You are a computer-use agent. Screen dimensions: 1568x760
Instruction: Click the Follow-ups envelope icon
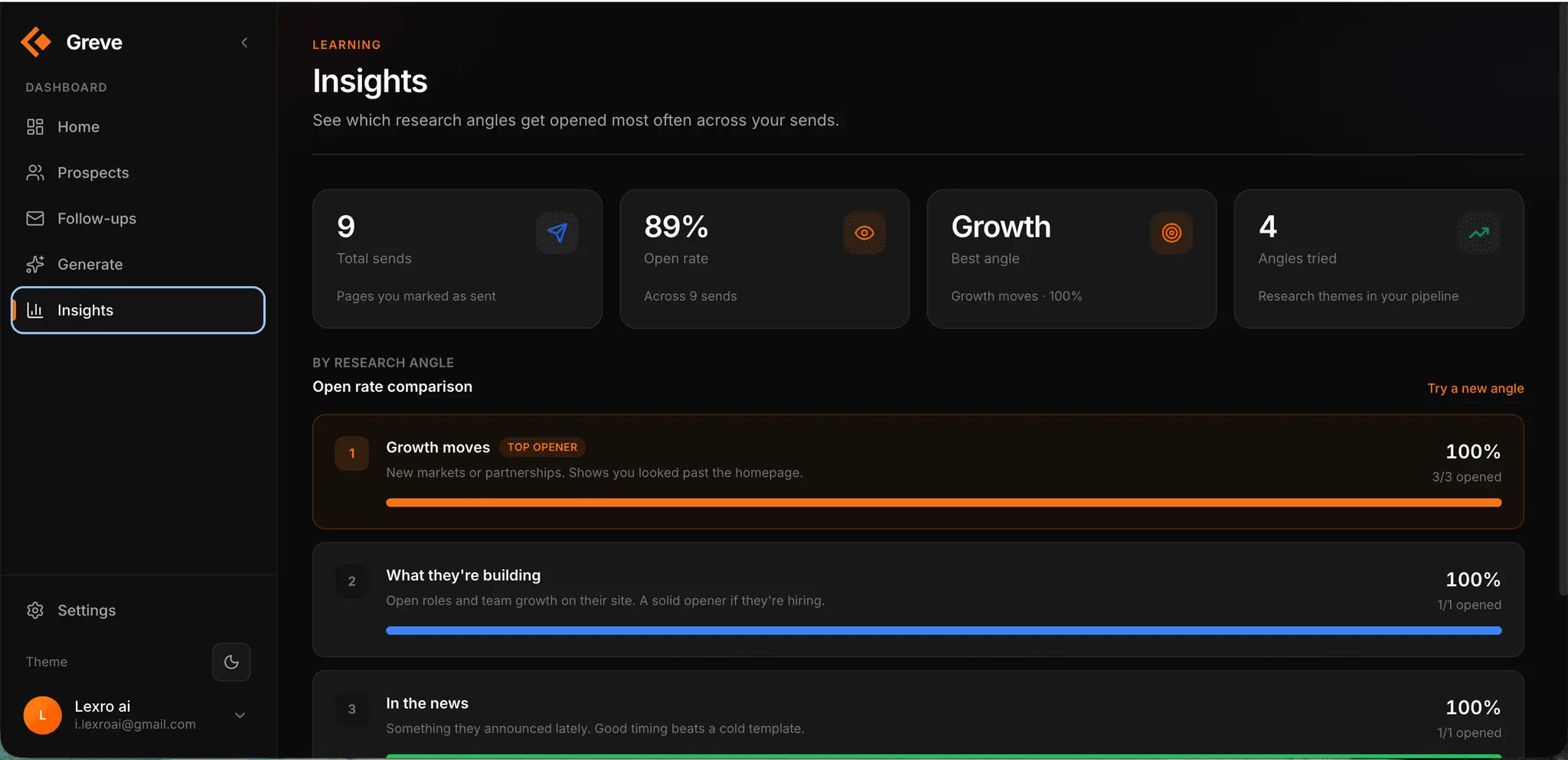point(35,219)
